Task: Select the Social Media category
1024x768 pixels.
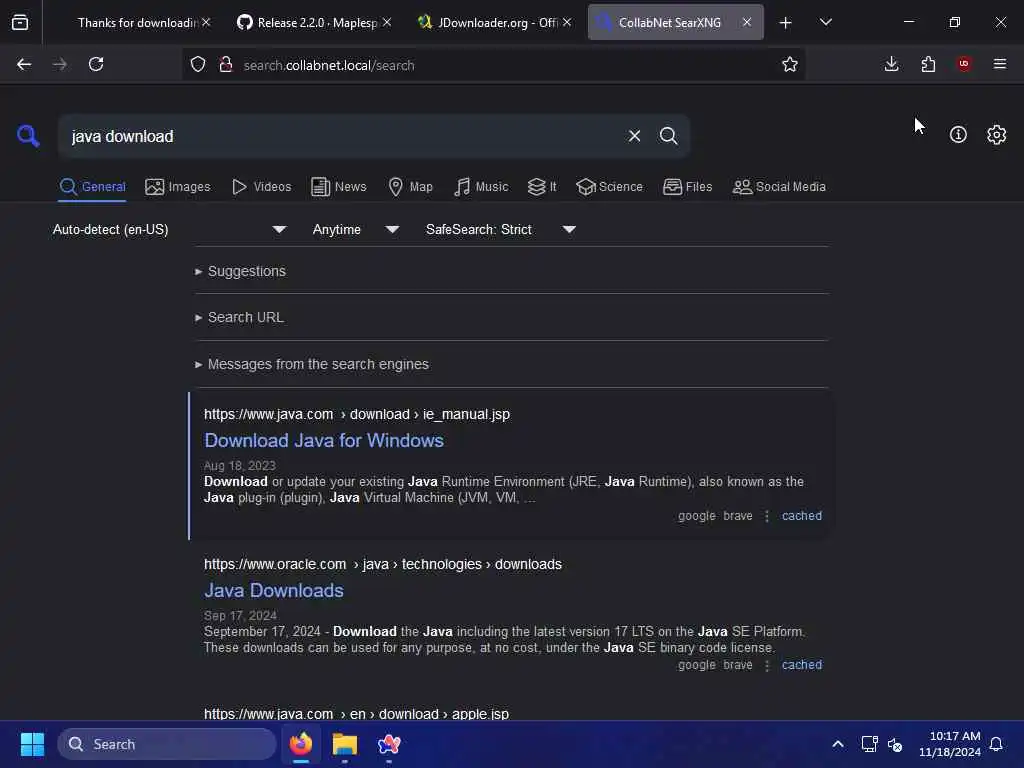Action: [x=779, y=187]
